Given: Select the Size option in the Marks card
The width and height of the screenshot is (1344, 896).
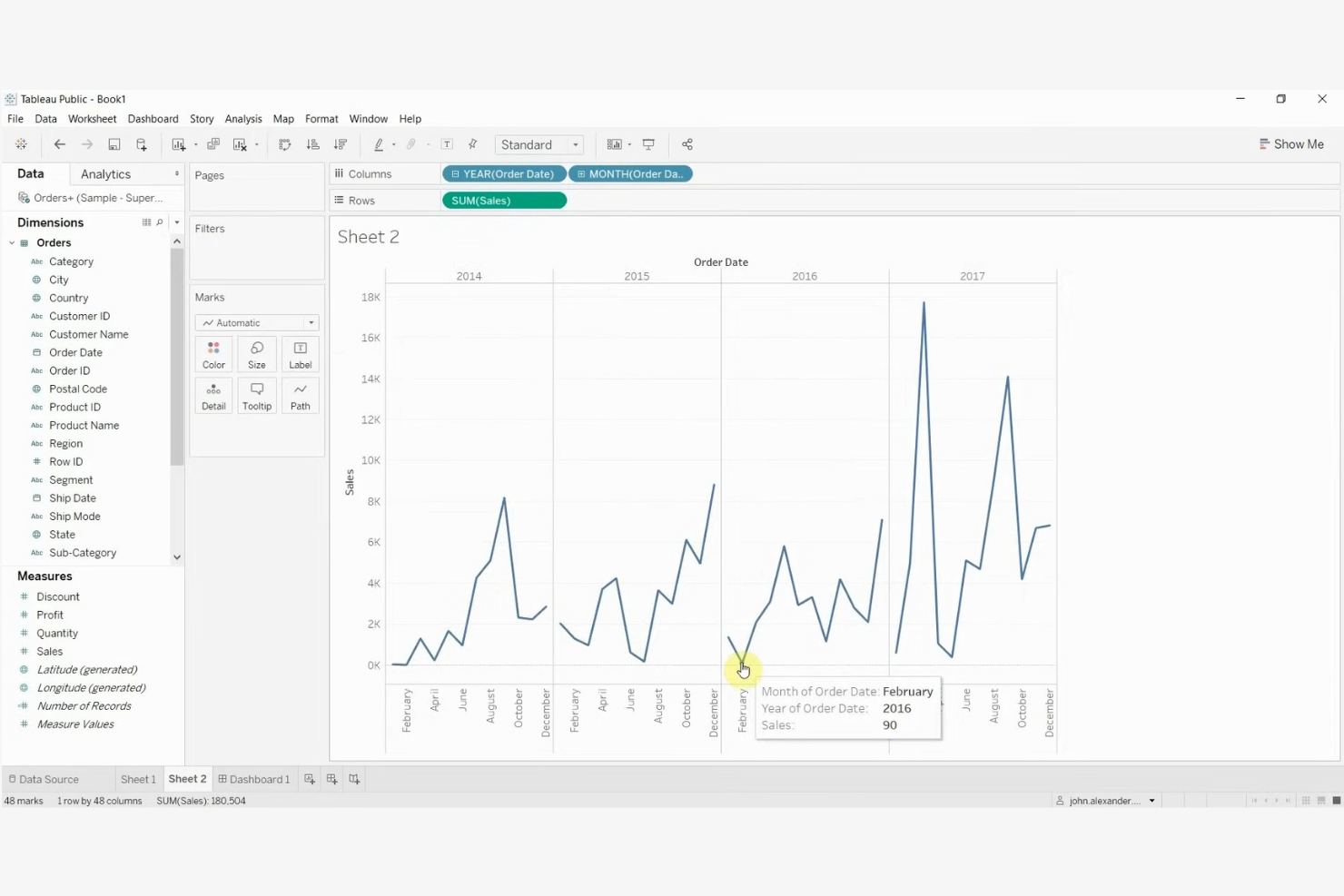Looking at the screenshot, I should tap(256, 354).
